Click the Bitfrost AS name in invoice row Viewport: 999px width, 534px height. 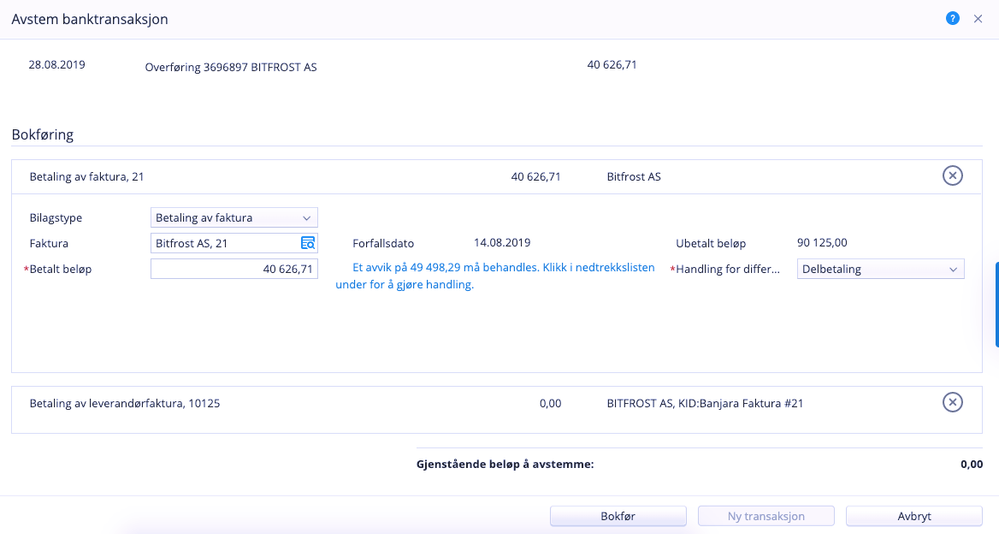click(633, 177)
